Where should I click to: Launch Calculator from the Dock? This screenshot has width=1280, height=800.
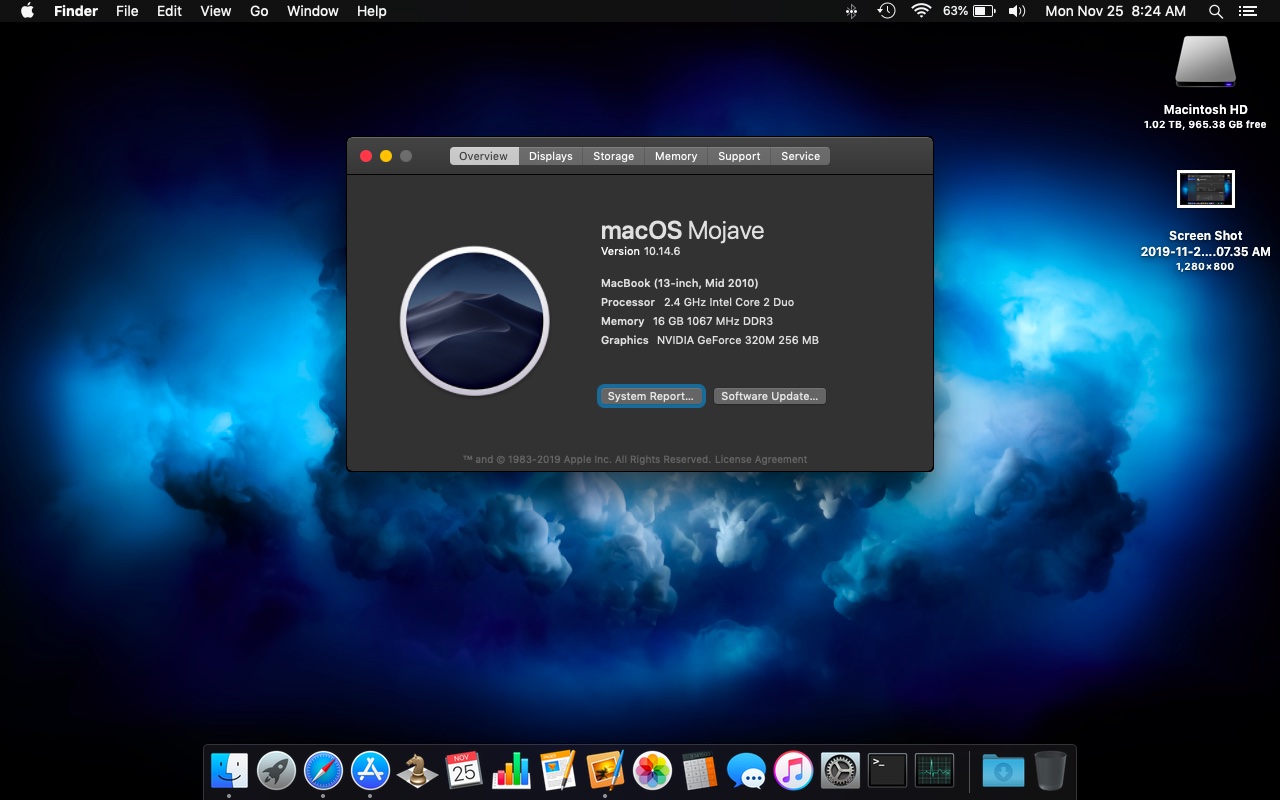(x=699, y=771)
